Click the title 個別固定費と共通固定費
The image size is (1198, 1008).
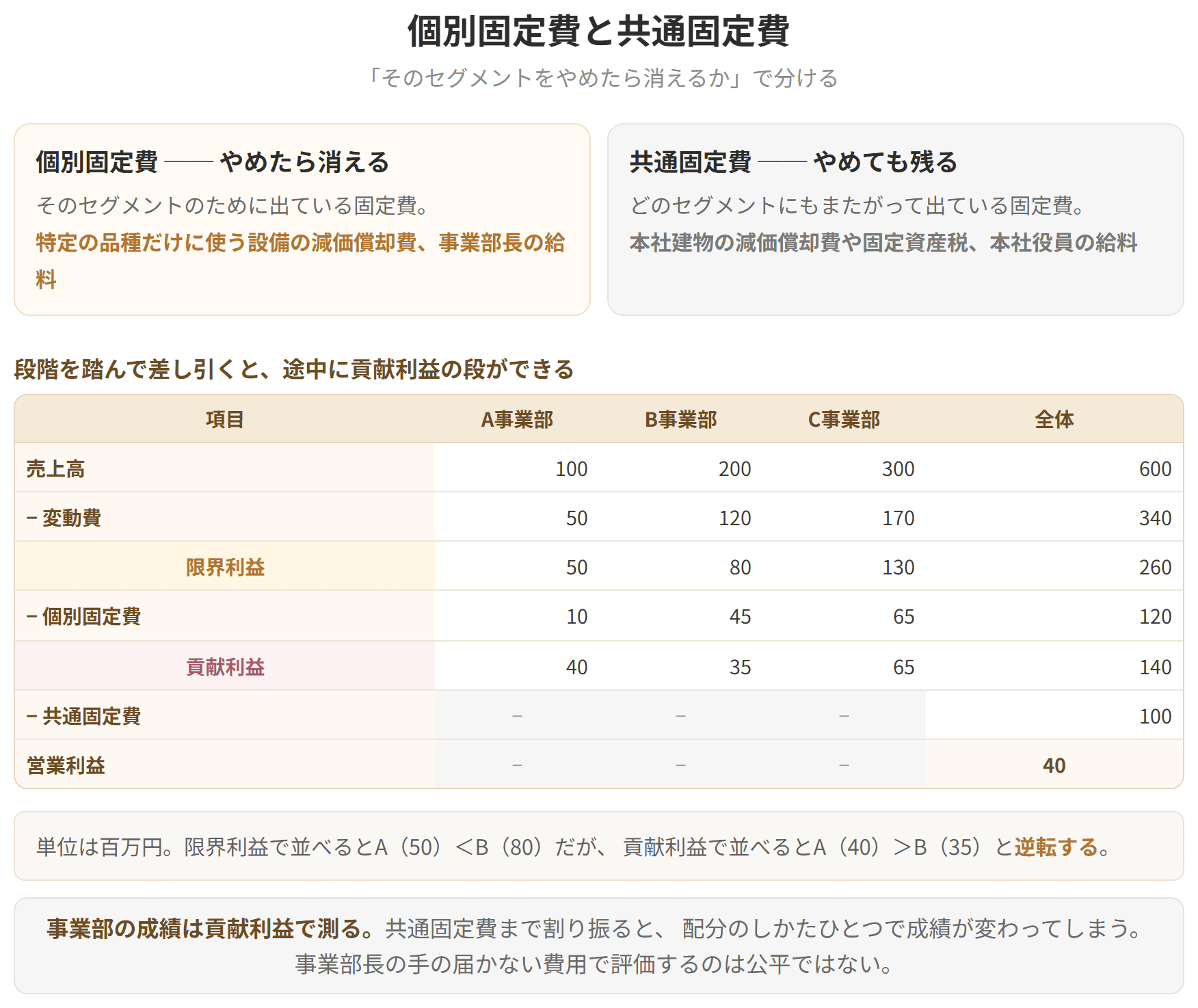tap(598, 31)
